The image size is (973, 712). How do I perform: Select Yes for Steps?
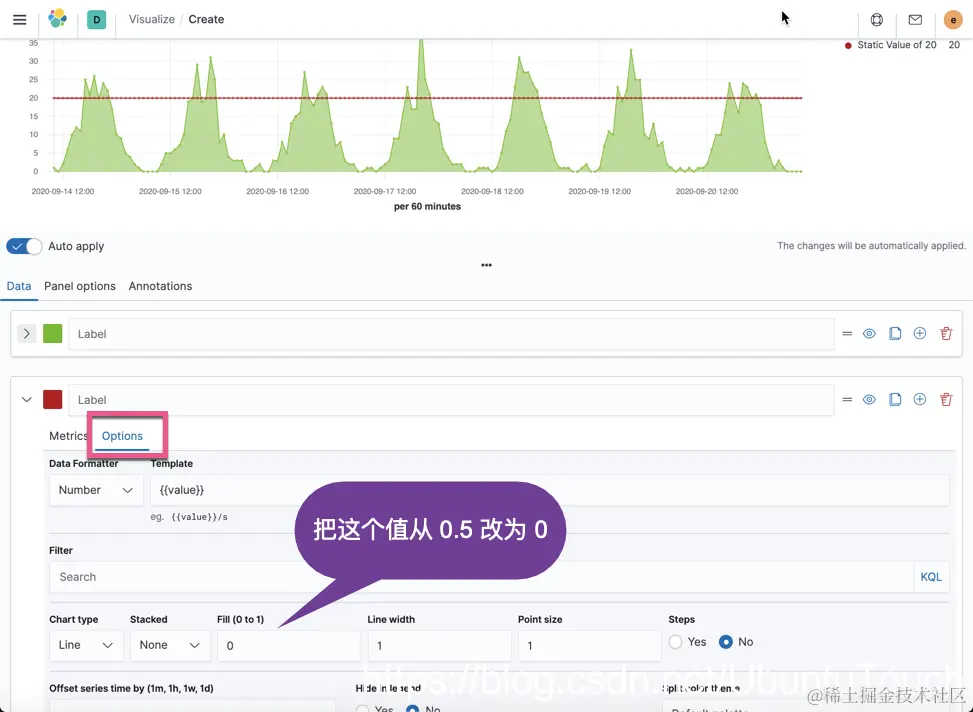(x=675, y=642)
